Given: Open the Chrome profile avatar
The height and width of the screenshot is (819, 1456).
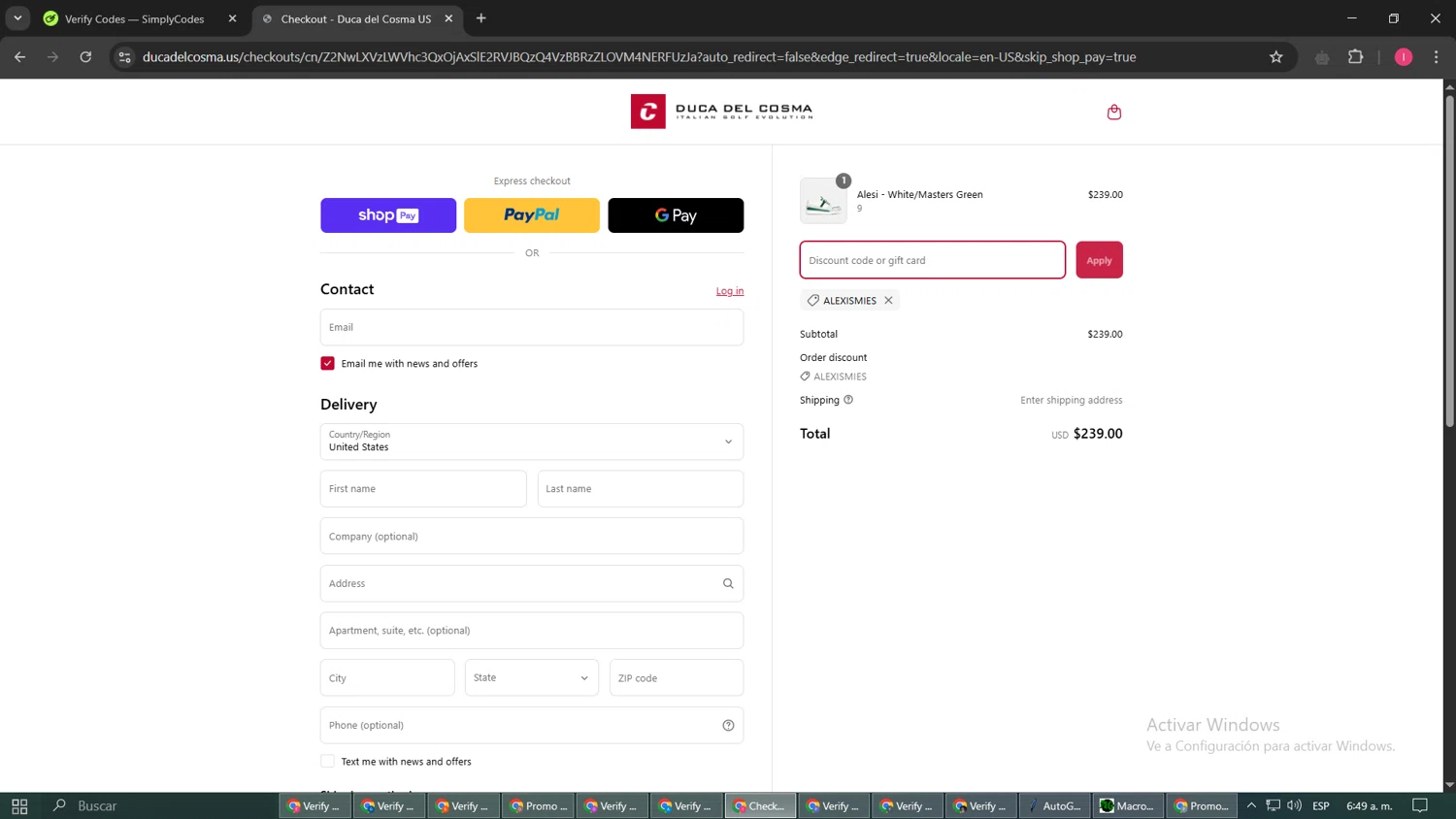Looking at the screenshot, I should (1404, 57).
